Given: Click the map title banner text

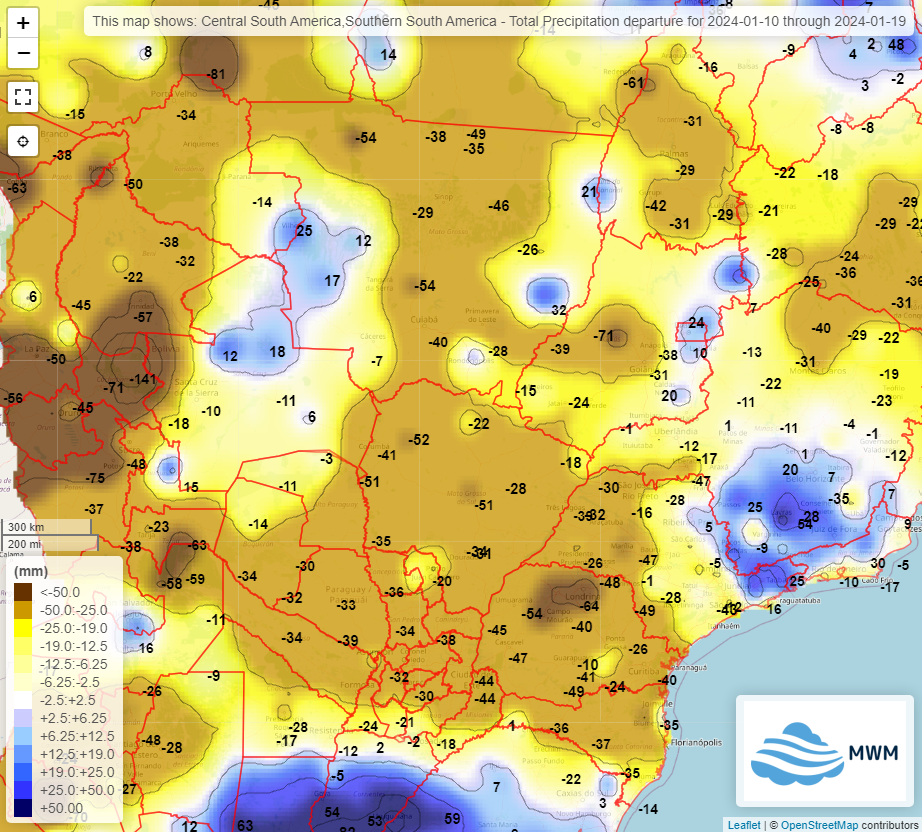Looking at the screenshot, I should pyautogui.click(x=498, y=18).
